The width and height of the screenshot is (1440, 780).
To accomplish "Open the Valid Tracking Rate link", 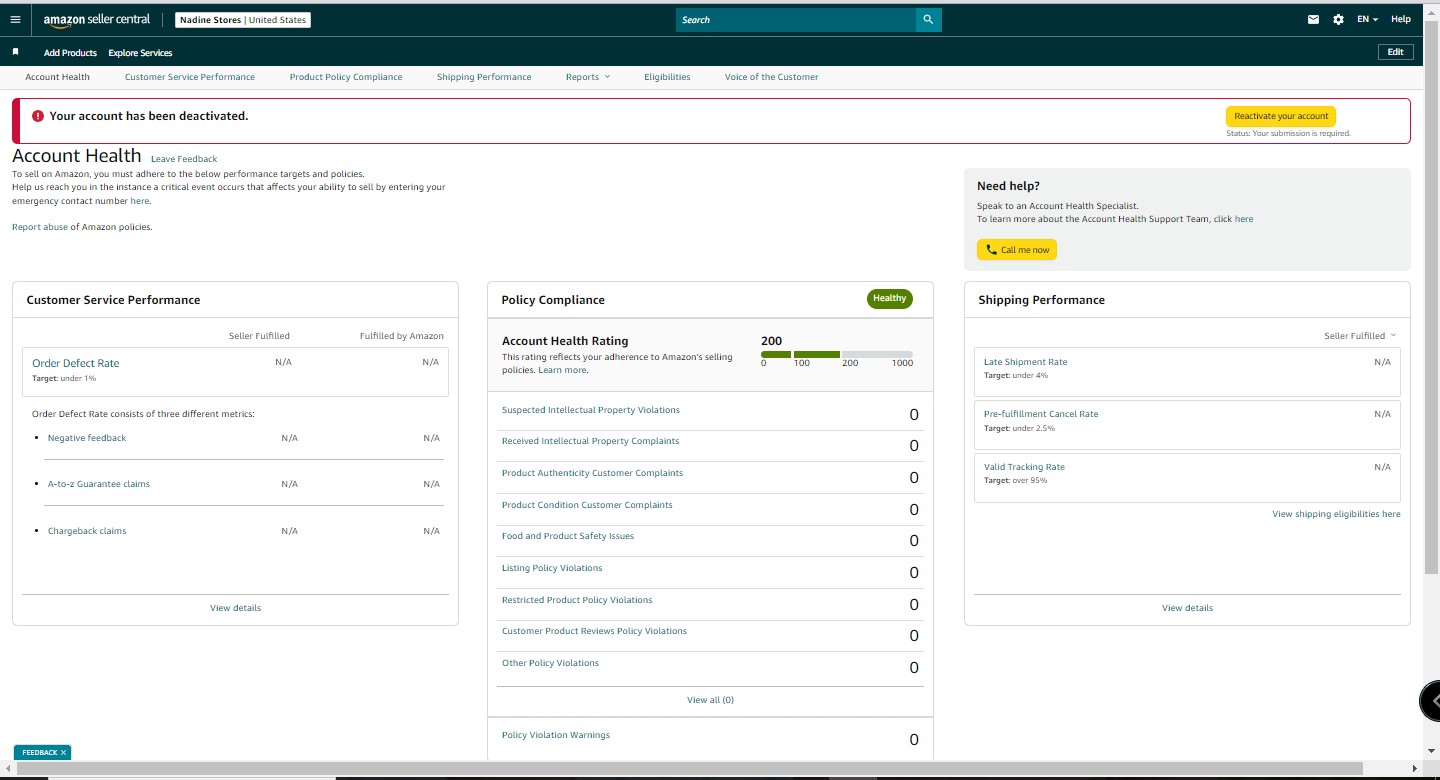I will point(1024,467).
